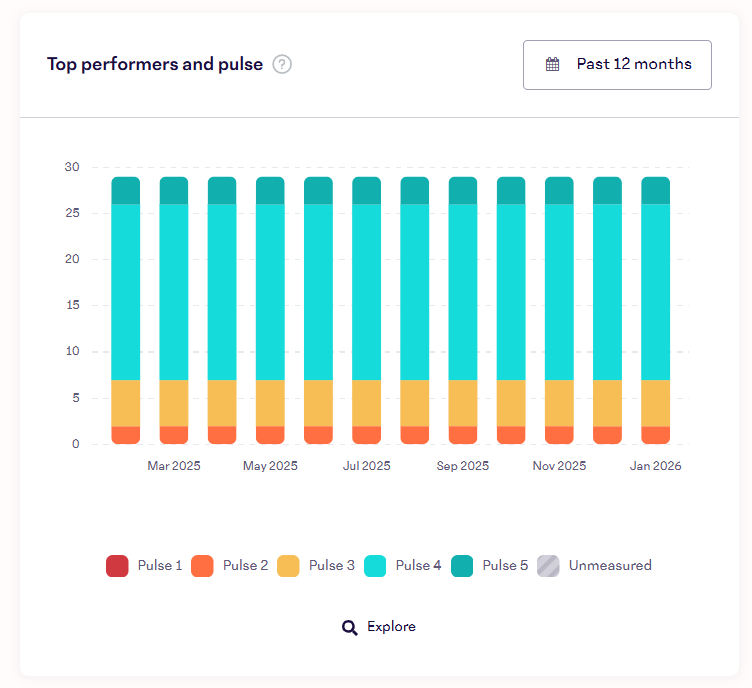This screenshot has height=688, width=752.
Task: Toggle Pulse 3 legend swatch
Action: click(x=289, y=566)
